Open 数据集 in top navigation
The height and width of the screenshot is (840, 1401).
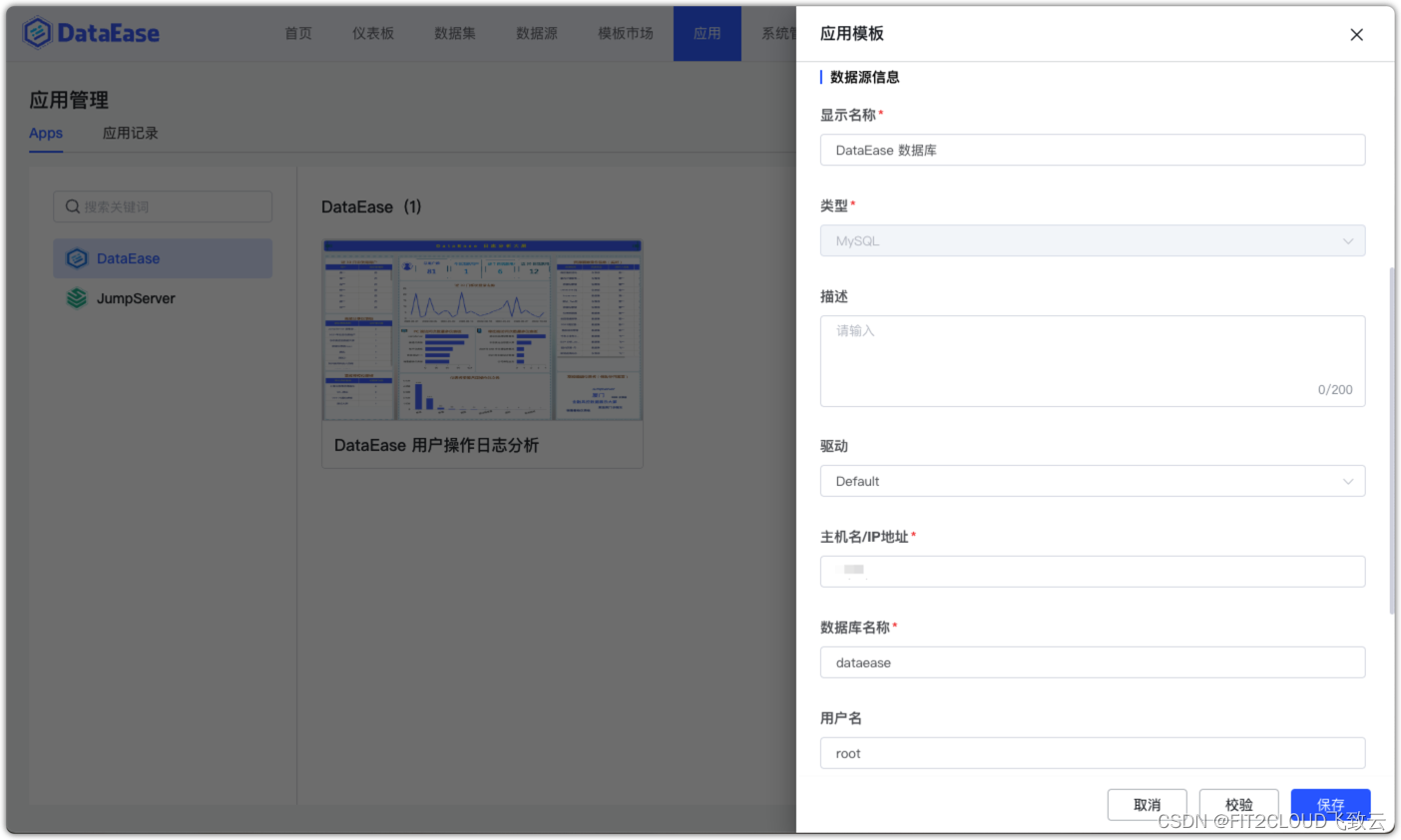455,33
